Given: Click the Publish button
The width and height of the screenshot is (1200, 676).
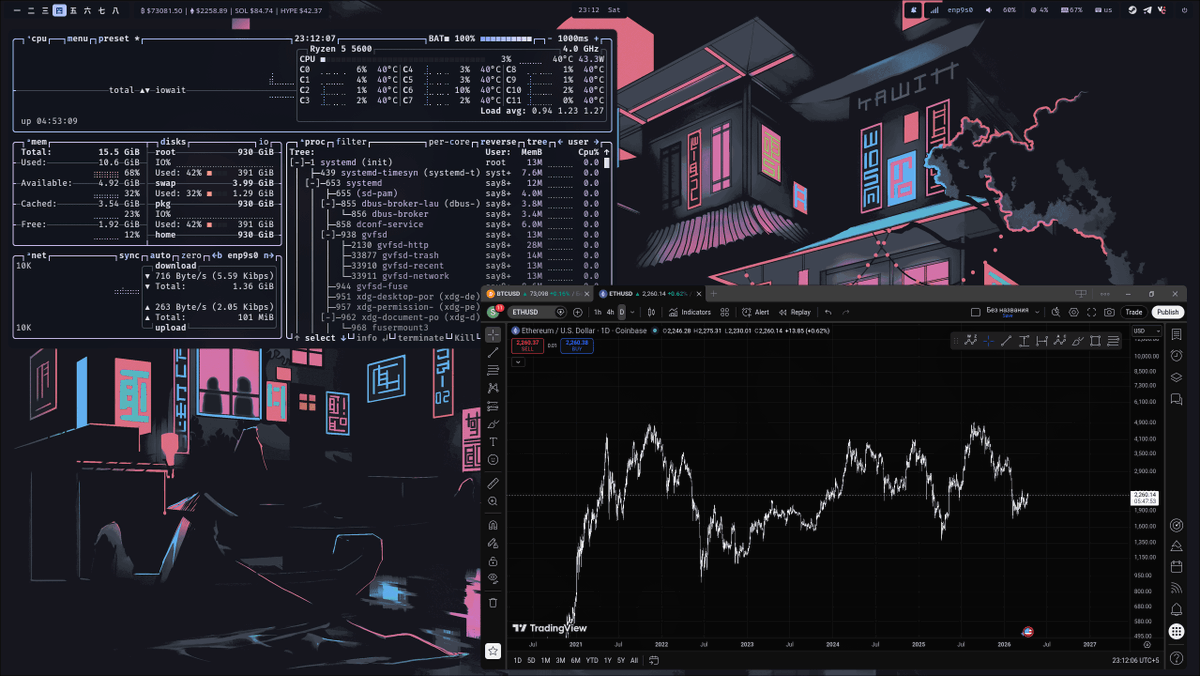Looking at the screenshot, I should (x=1167, y=312).
